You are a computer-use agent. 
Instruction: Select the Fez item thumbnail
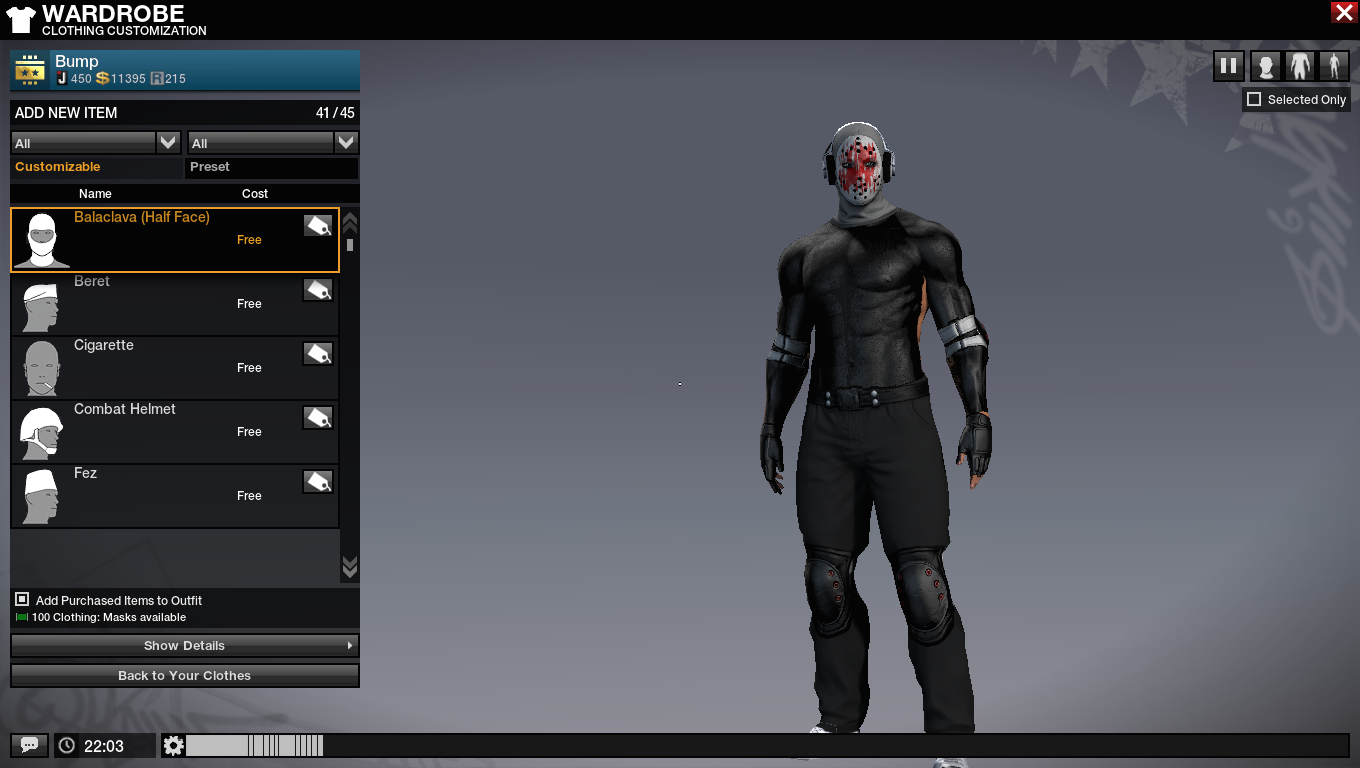click(41, 496)
